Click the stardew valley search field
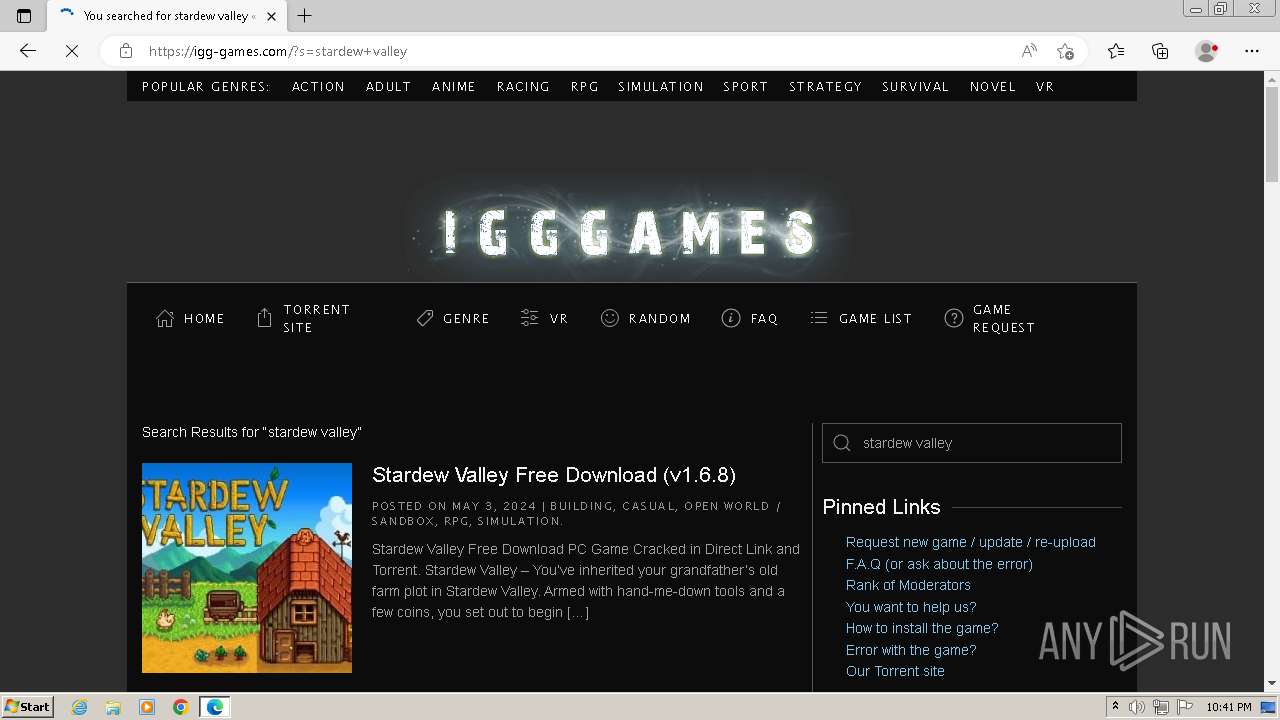Image resolution: width=1280 pixels, height=720 pixels. [x=972, y=443]
